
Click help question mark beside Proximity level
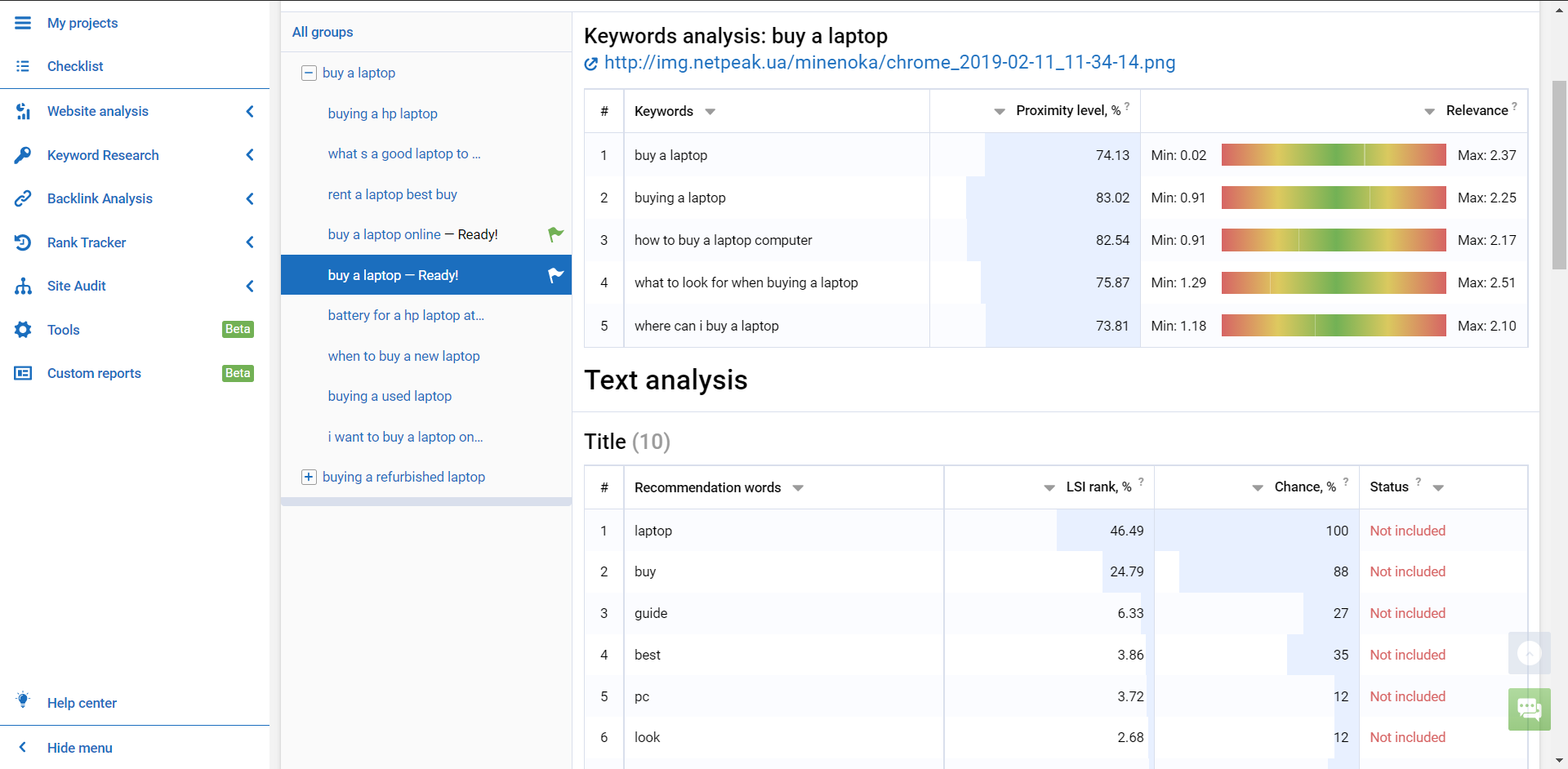click(1127, 106)
